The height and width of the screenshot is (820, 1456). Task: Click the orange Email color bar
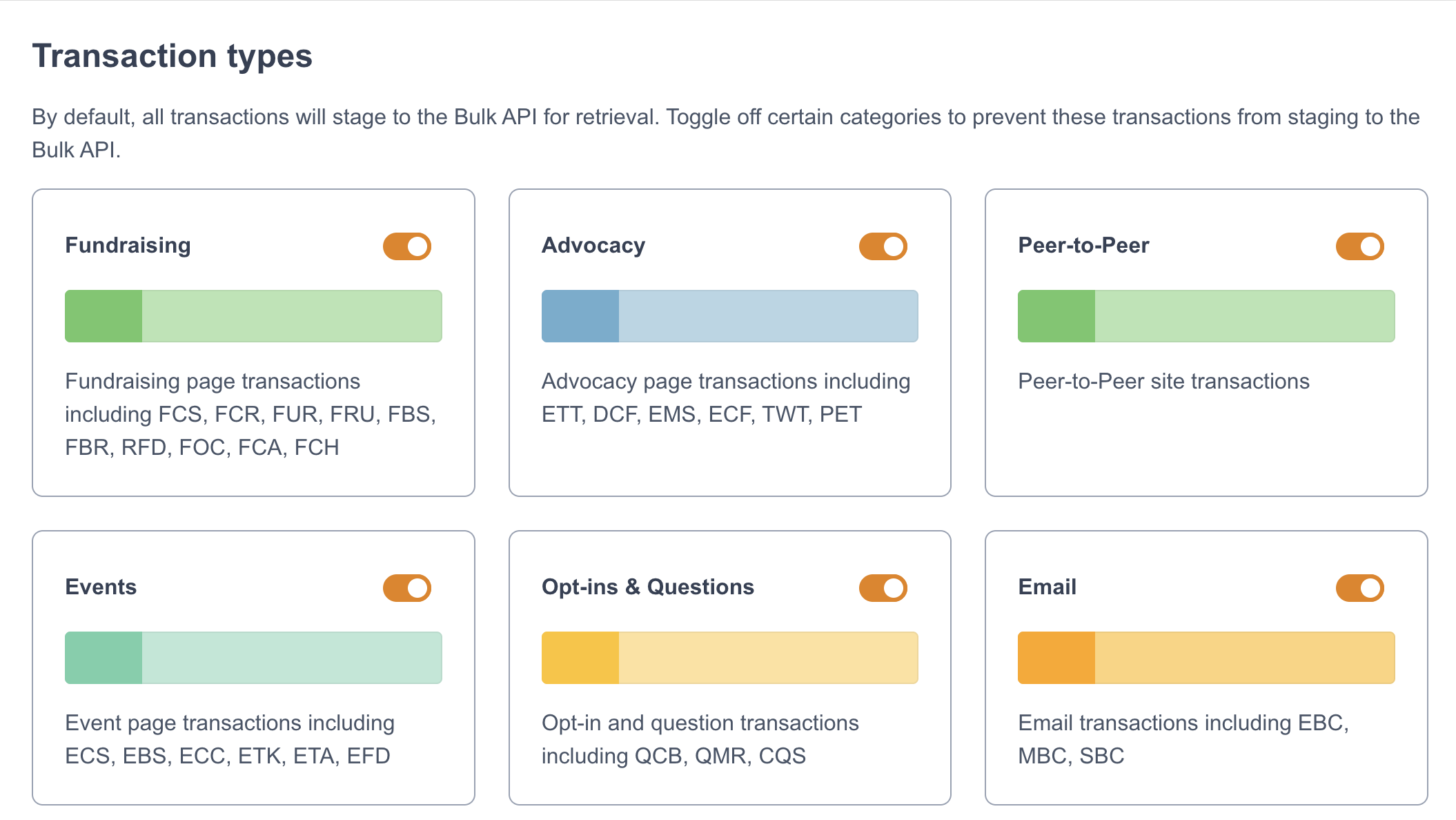1206,658
